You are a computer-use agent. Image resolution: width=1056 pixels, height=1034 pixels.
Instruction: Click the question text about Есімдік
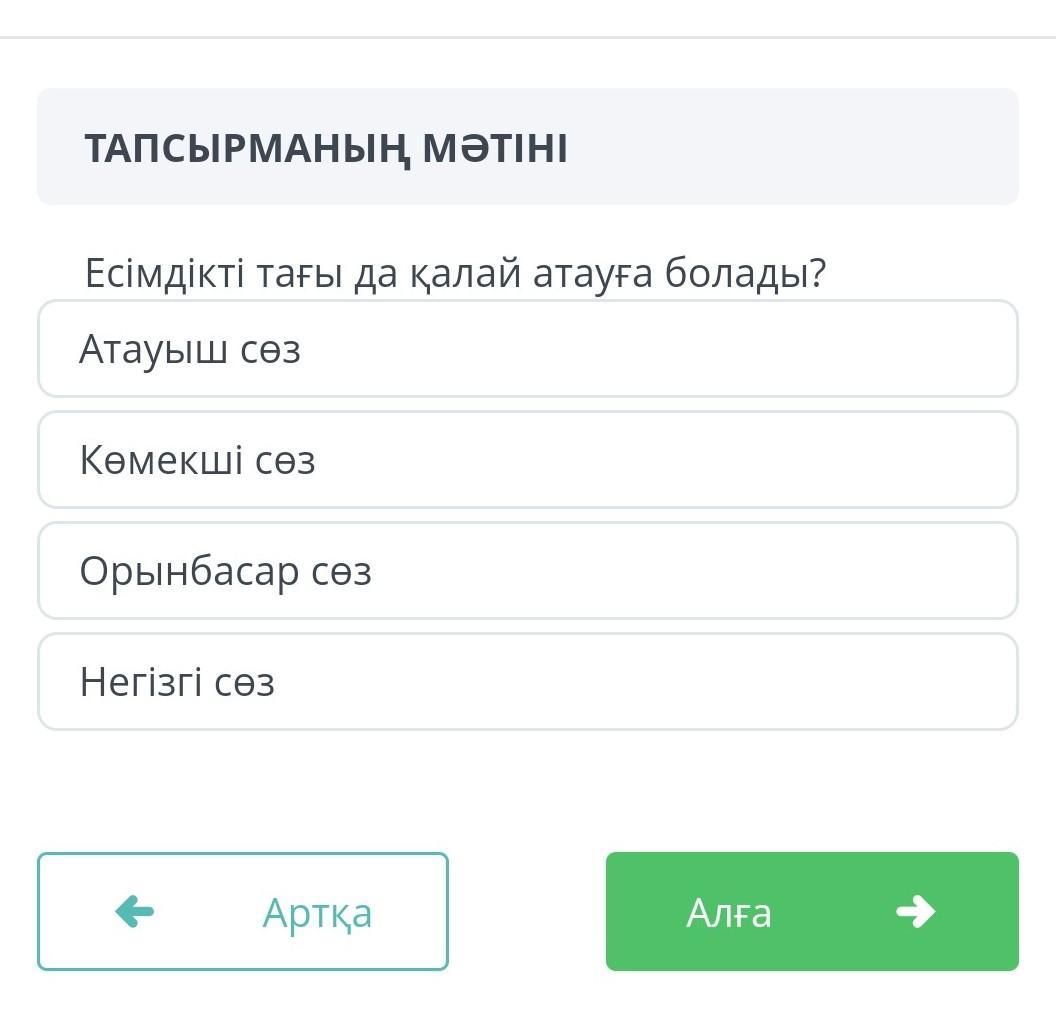(x=455, y=273)
